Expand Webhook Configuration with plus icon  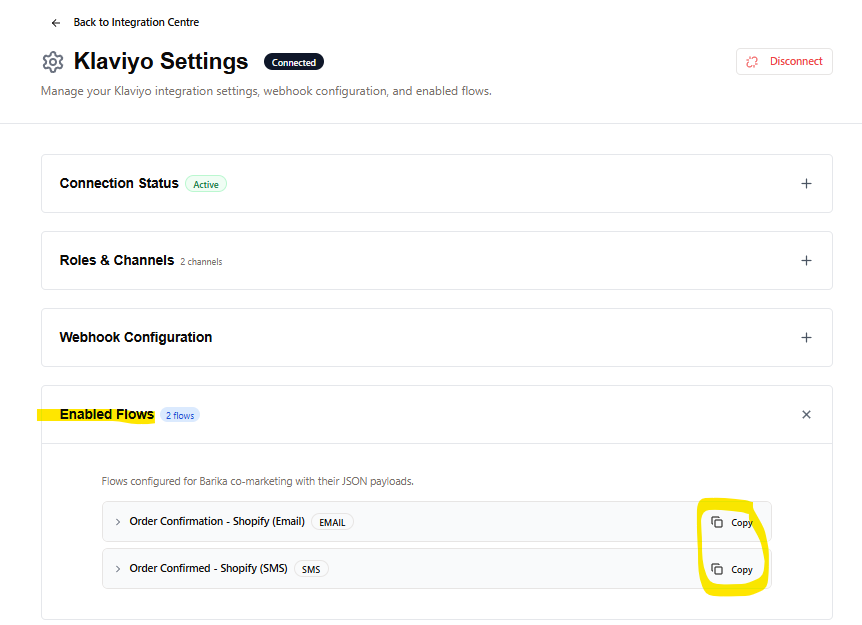point(806,338)
